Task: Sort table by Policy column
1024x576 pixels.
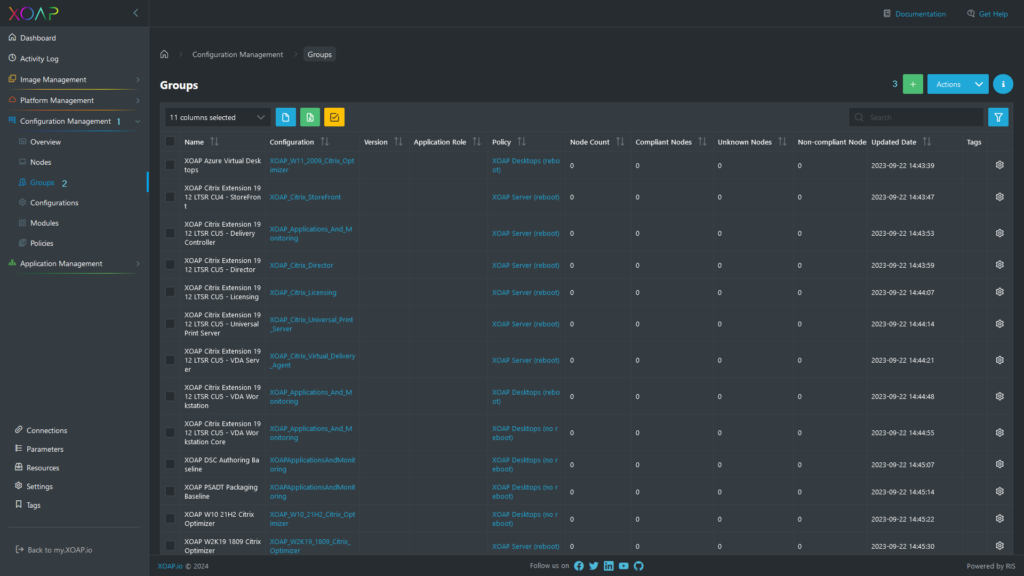Action: (x=521, y=142)
